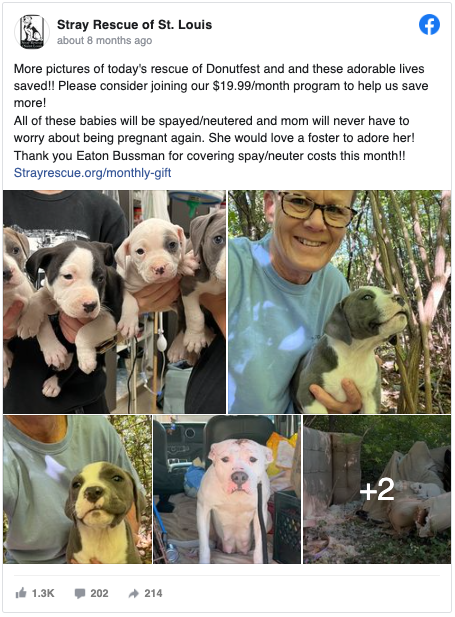Screen dimensions: 455x617
Task: Follow the Strayrescue.org/monthly-gift link
Action: pos(92,173)
